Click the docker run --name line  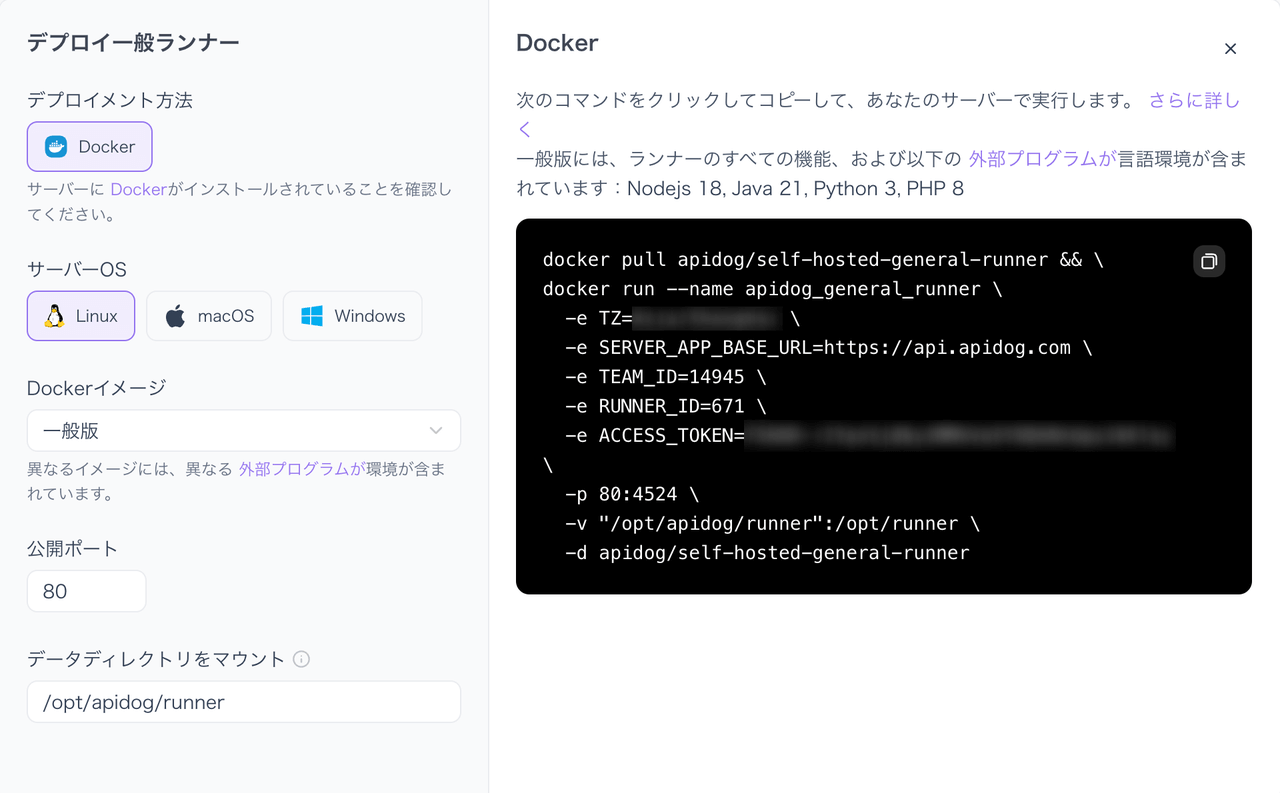pos(772,289)
